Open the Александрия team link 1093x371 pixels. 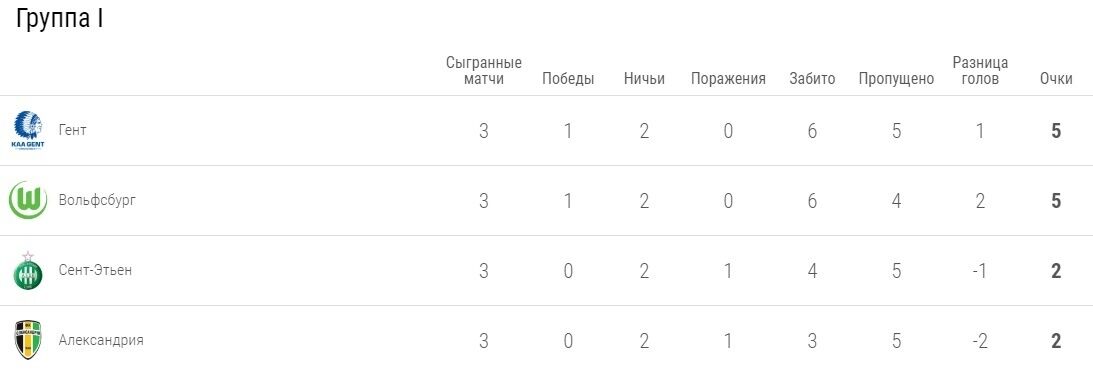(x=101, y=340)
